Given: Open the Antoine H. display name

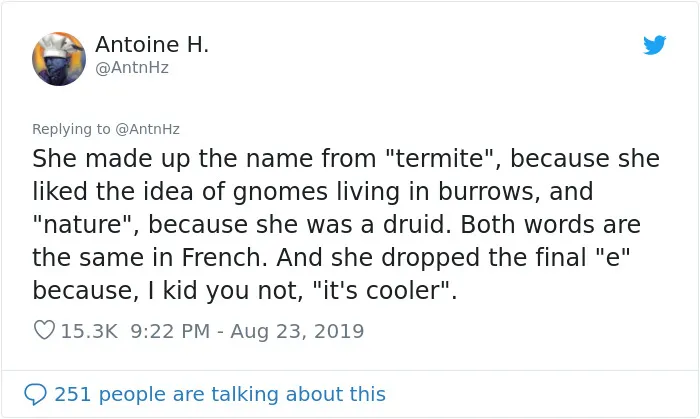Looking at the screenshot, I should click(x=152, y=44).
